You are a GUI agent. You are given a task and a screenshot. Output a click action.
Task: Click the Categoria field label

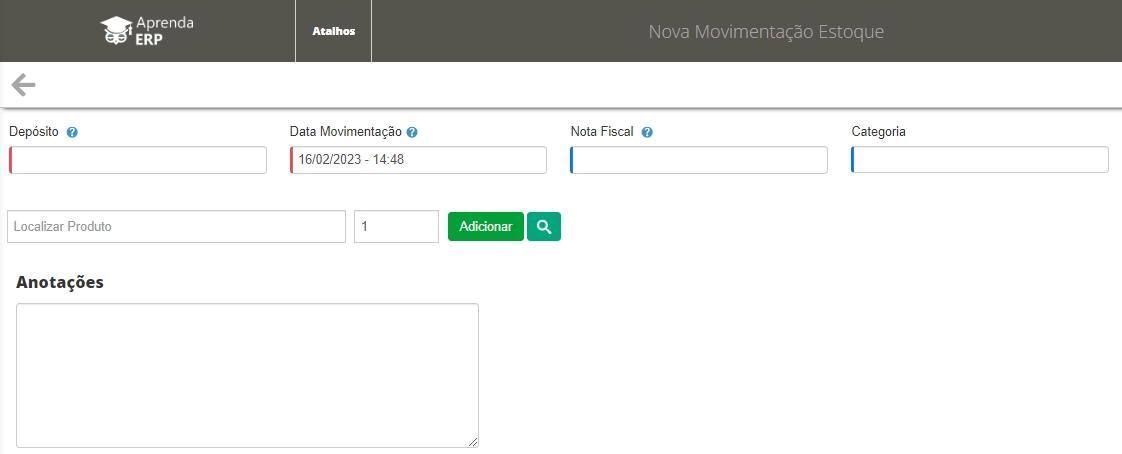(879, 132)
